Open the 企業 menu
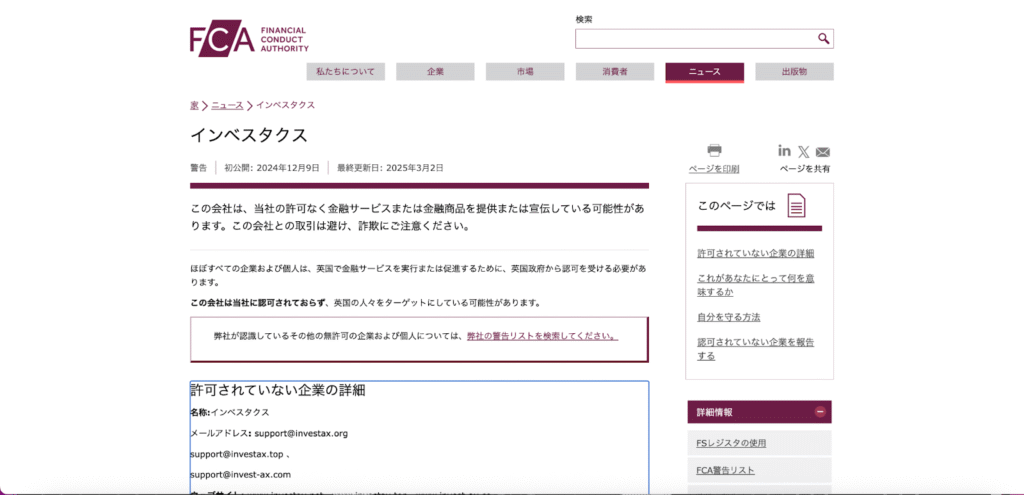Image resolution: width=1024 pixels, height=495 pixels. point(435,72)
